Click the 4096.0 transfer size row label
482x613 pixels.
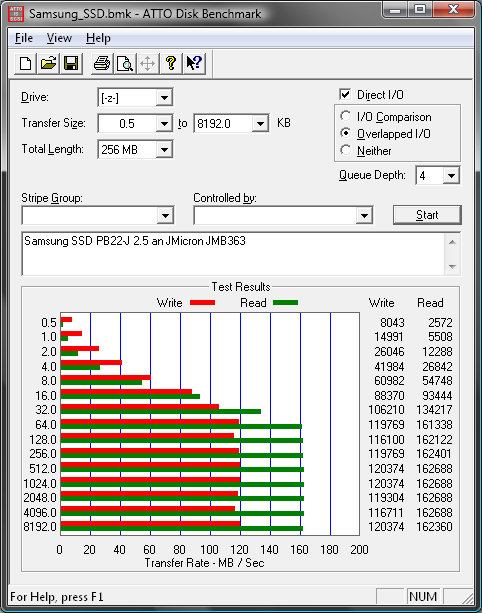(40, 512)
